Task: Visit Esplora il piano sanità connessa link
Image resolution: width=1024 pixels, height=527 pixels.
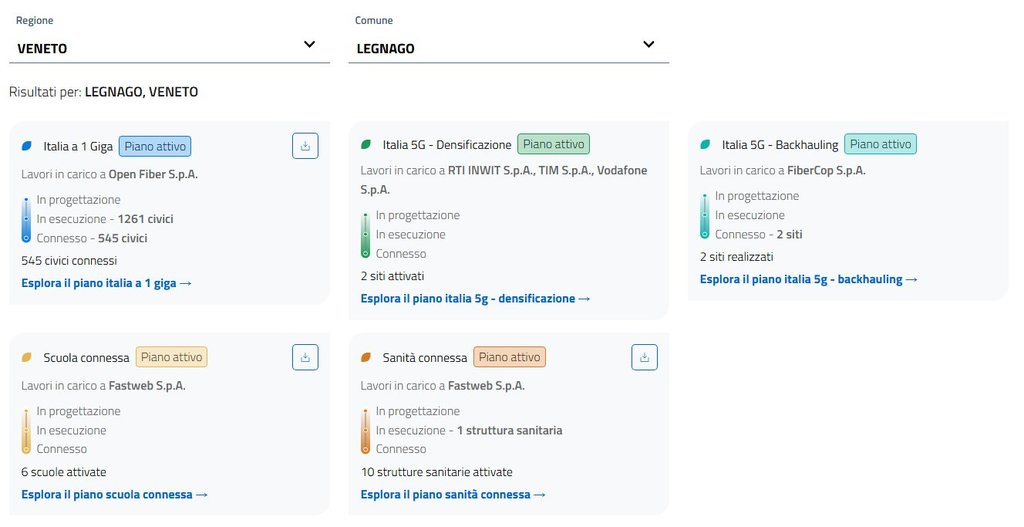Action: coord(453,494)
